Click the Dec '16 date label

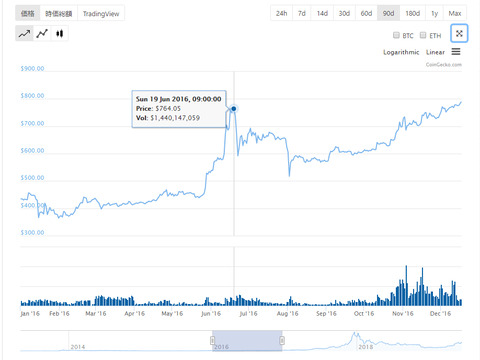(x=440, y=313)
